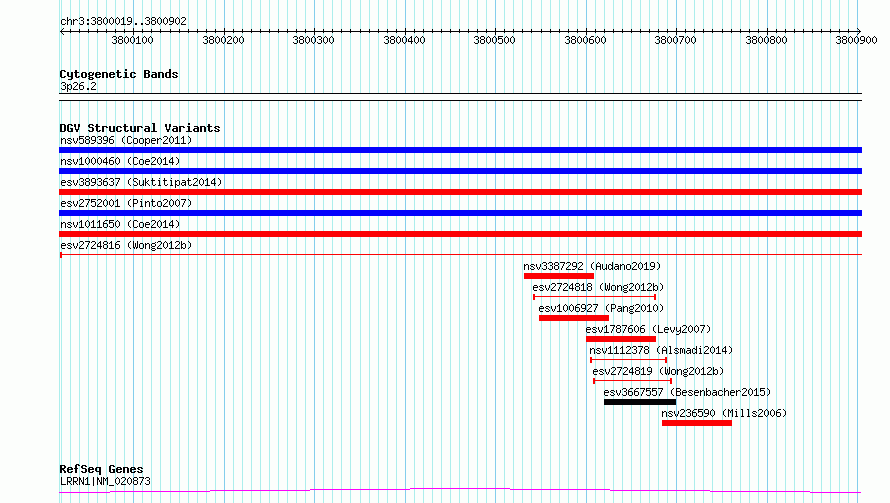Click ruler position 3800900
The width and height of the screenshot is (890, 503).
pos(857,40)
